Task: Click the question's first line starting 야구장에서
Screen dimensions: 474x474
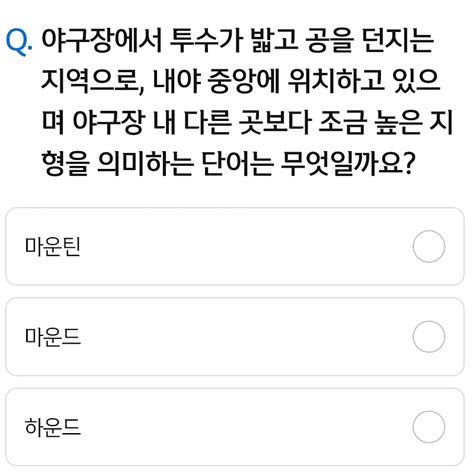Action: point(238,41)
